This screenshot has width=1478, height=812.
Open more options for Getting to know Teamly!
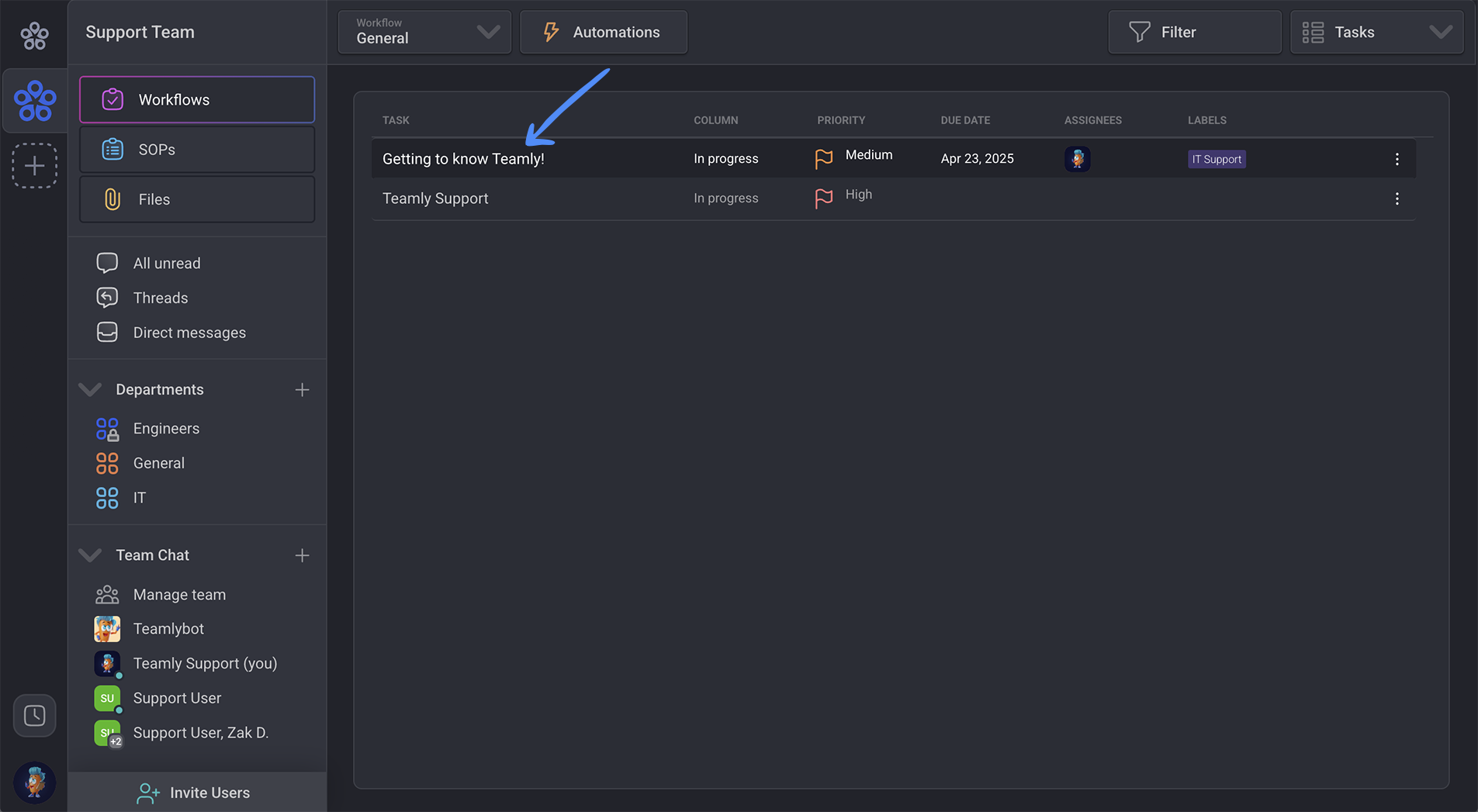click(x=1397, y=159)
